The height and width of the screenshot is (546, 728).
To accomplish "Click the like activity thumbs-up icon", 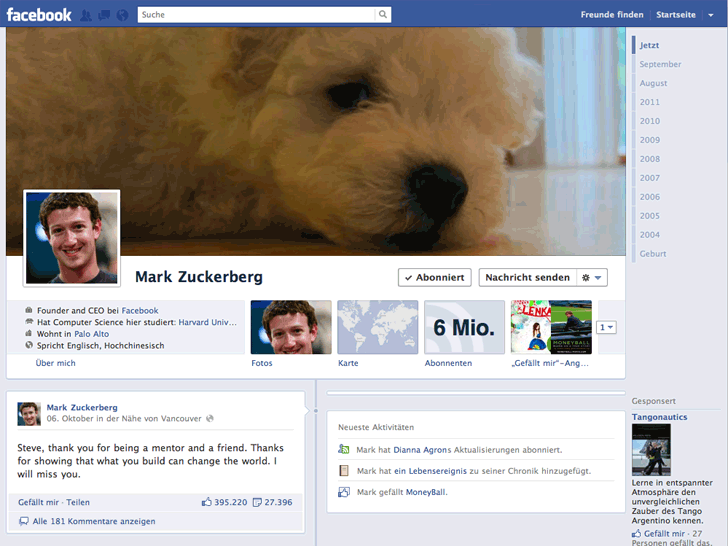I will tap(344, 492).
